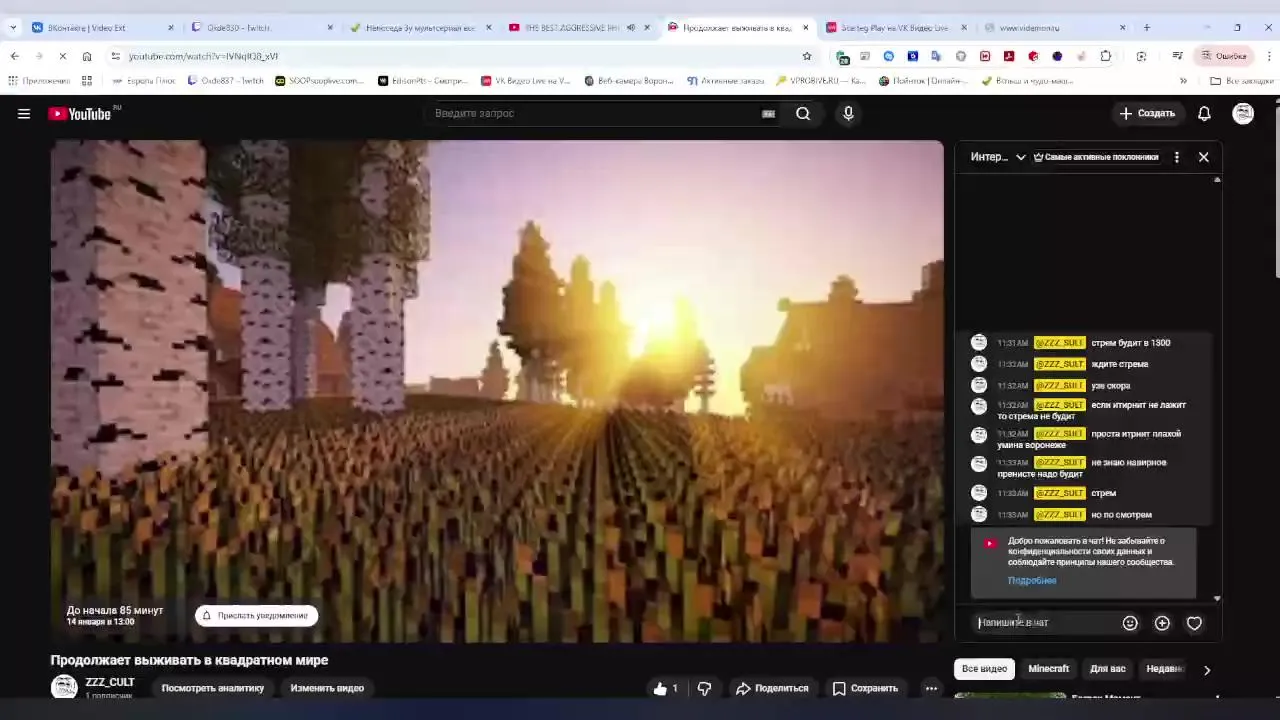Open the extensions puzzle icon

[1105, 56]
